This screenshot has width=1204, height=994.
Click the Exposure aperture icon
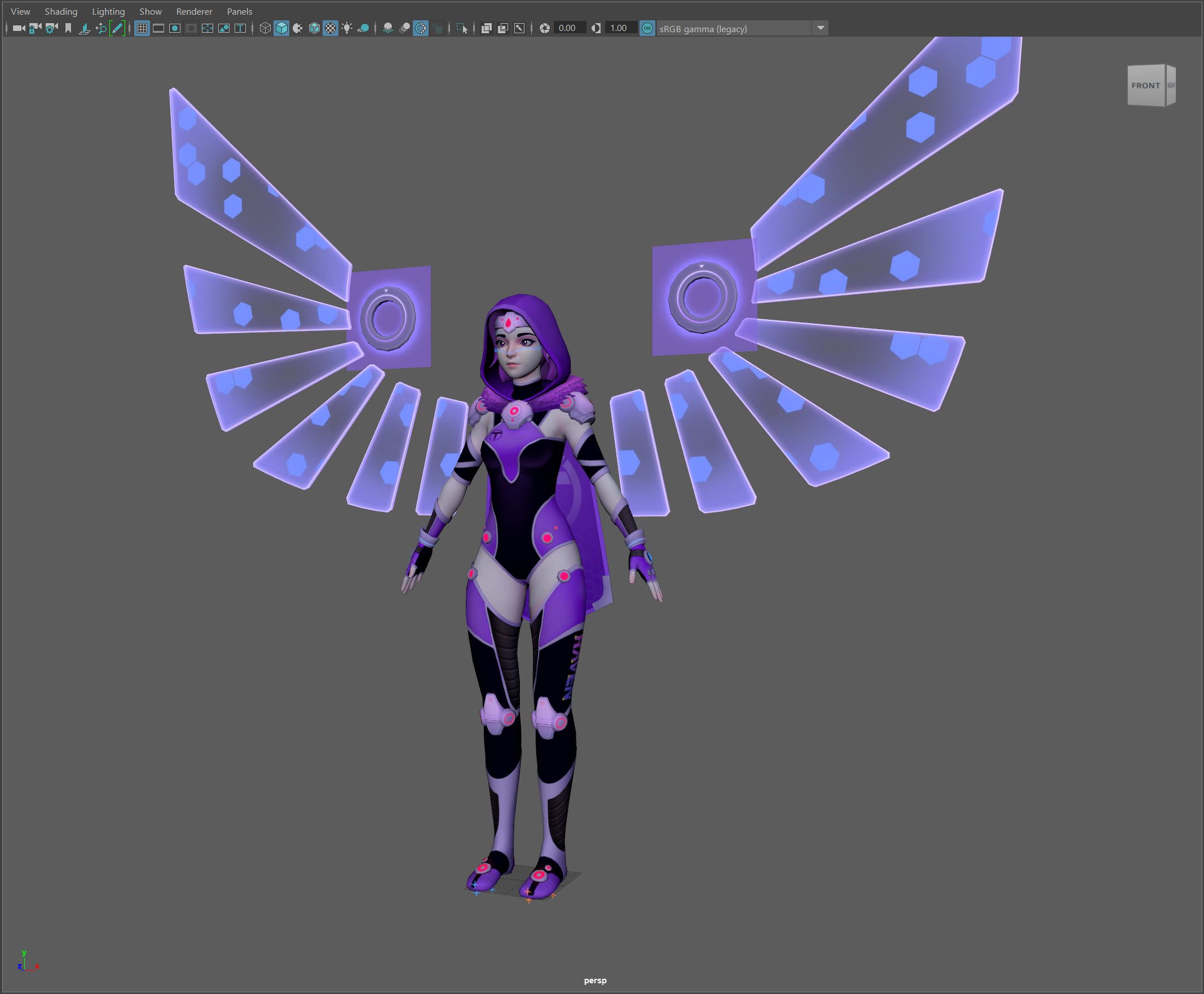(545, 28)
